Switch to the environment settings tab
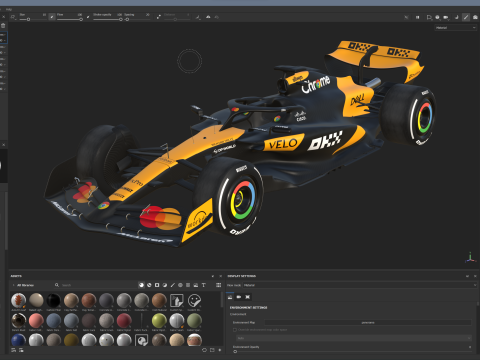The height and width of the screenshot is (360, 480). [x=230, y=297]
